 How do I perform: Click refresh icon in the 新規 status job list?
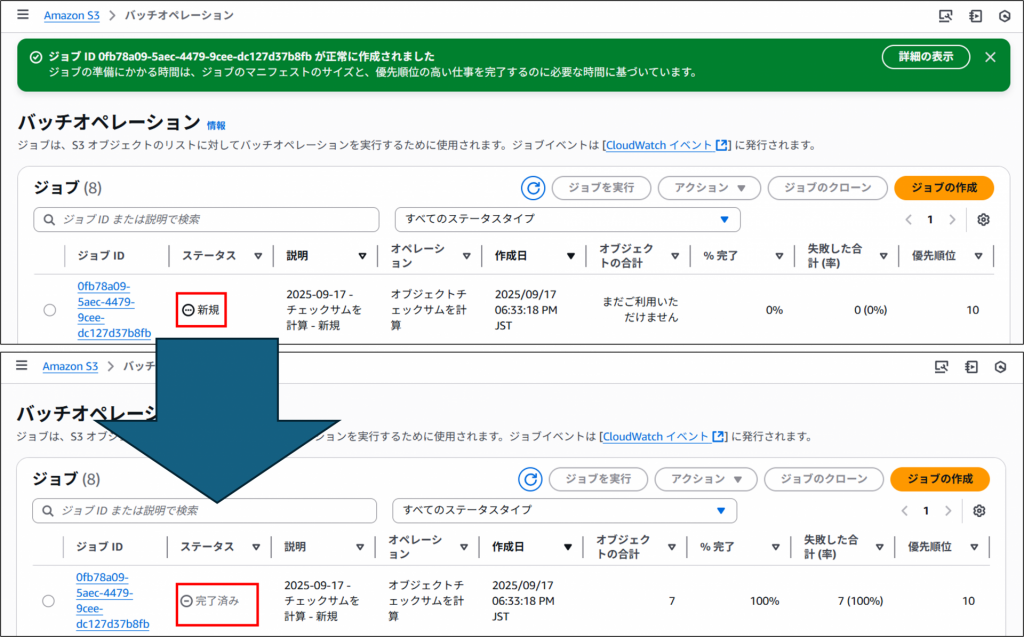(x=534, y=188)
